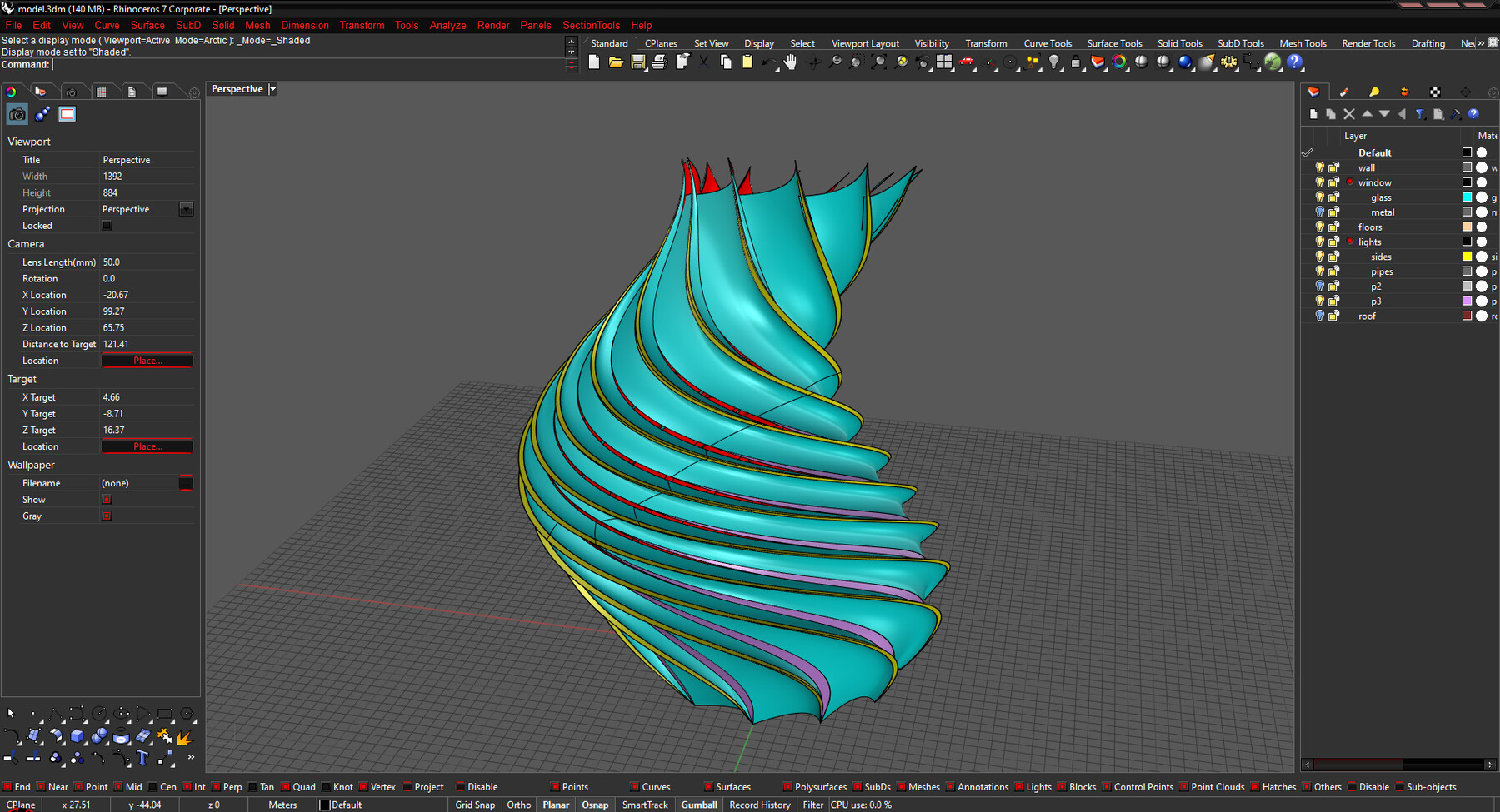
Task: Select the Text object tool
Action: (x=142, y=758)
